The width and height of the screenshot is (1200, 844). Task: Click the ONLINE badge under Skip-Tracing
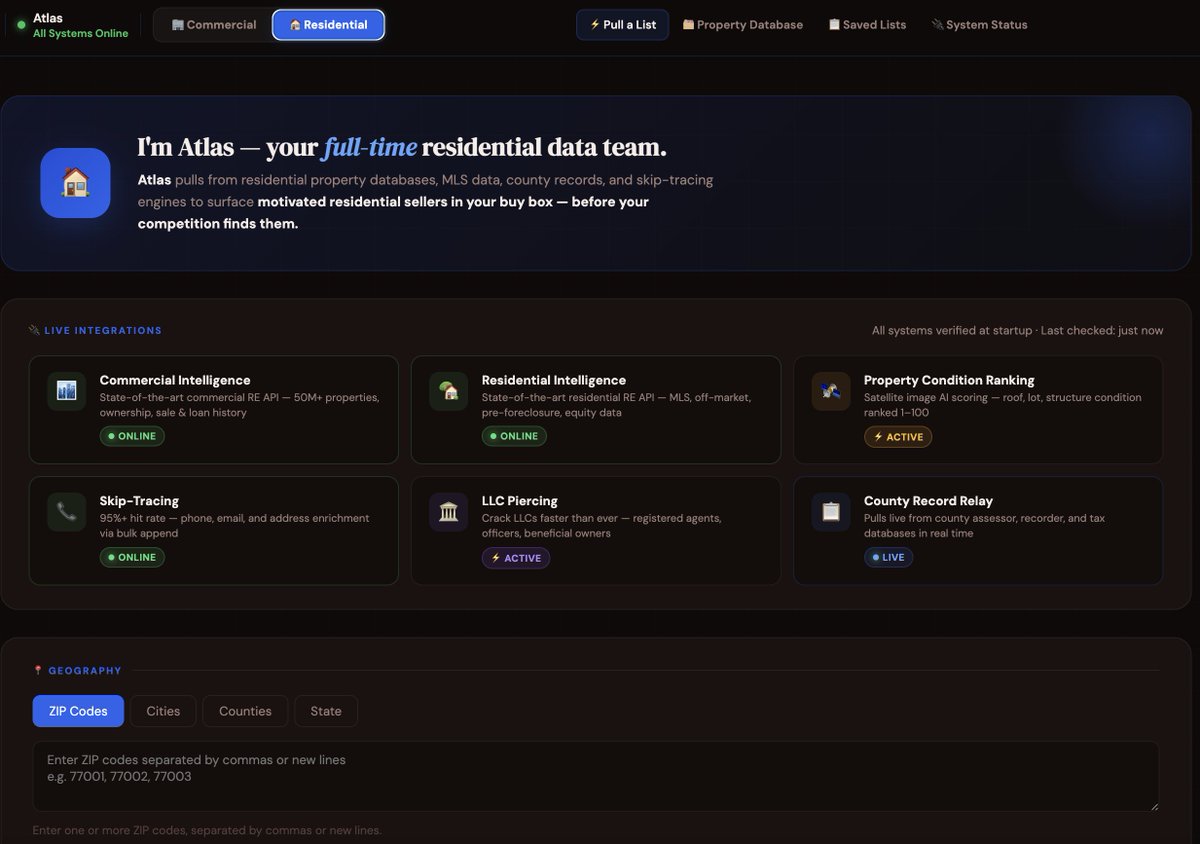(x=132, y=557)
